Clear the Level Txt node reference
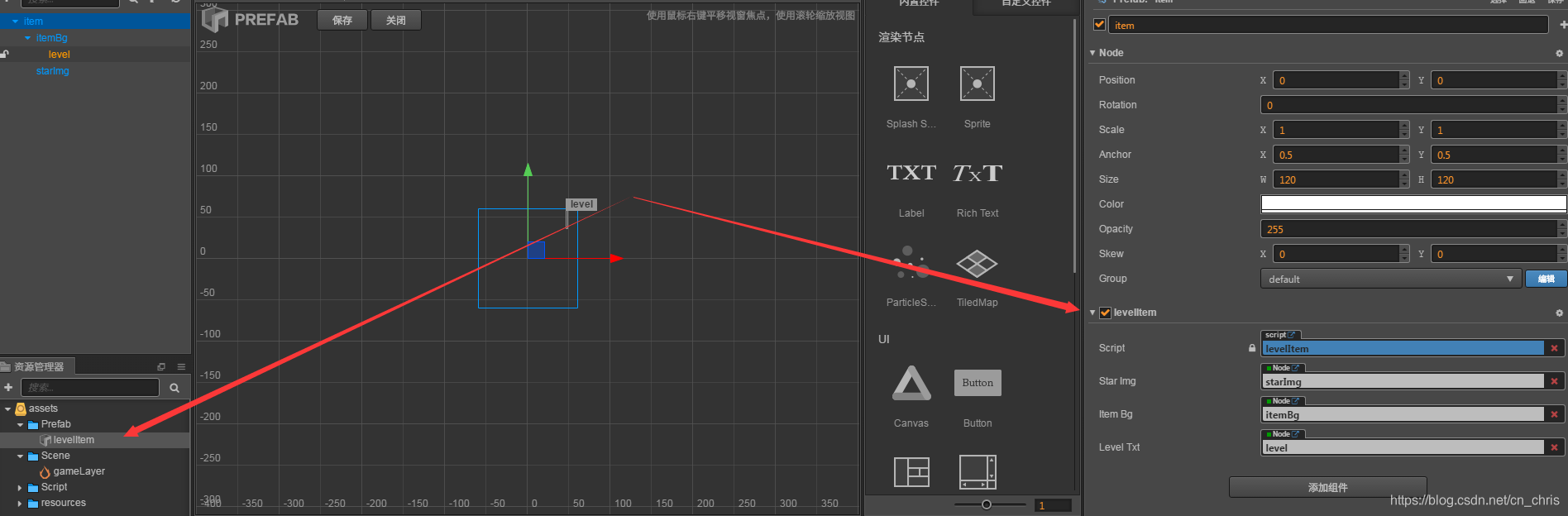1568x516 pixels. (x=1555, y=447)
